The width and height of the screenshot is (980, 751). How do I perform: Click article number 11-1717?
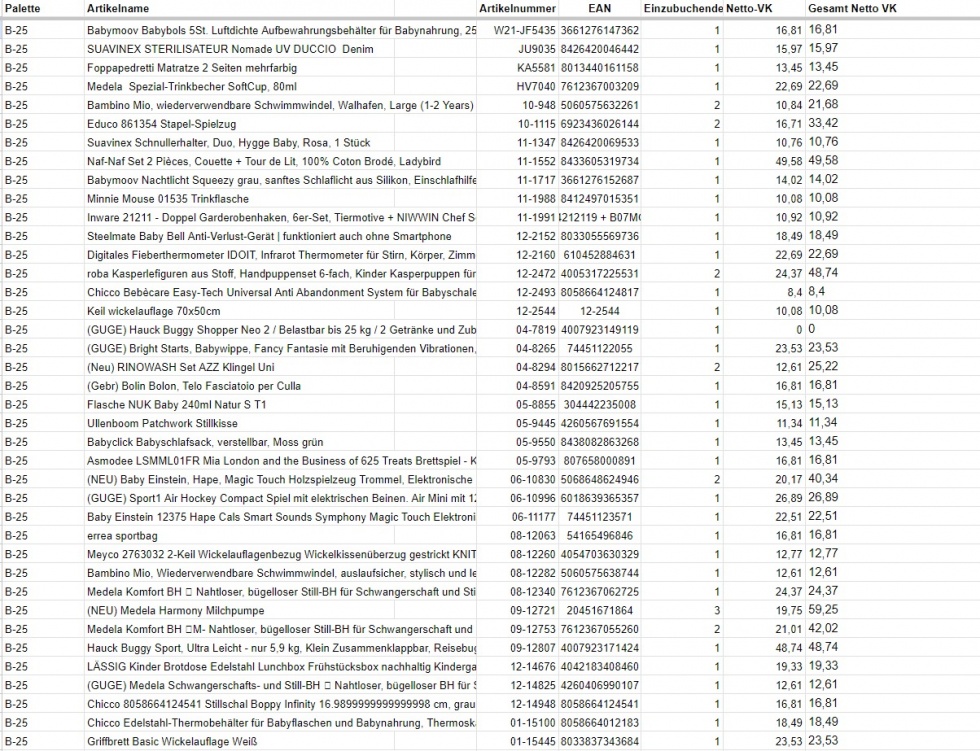(536, 180)
